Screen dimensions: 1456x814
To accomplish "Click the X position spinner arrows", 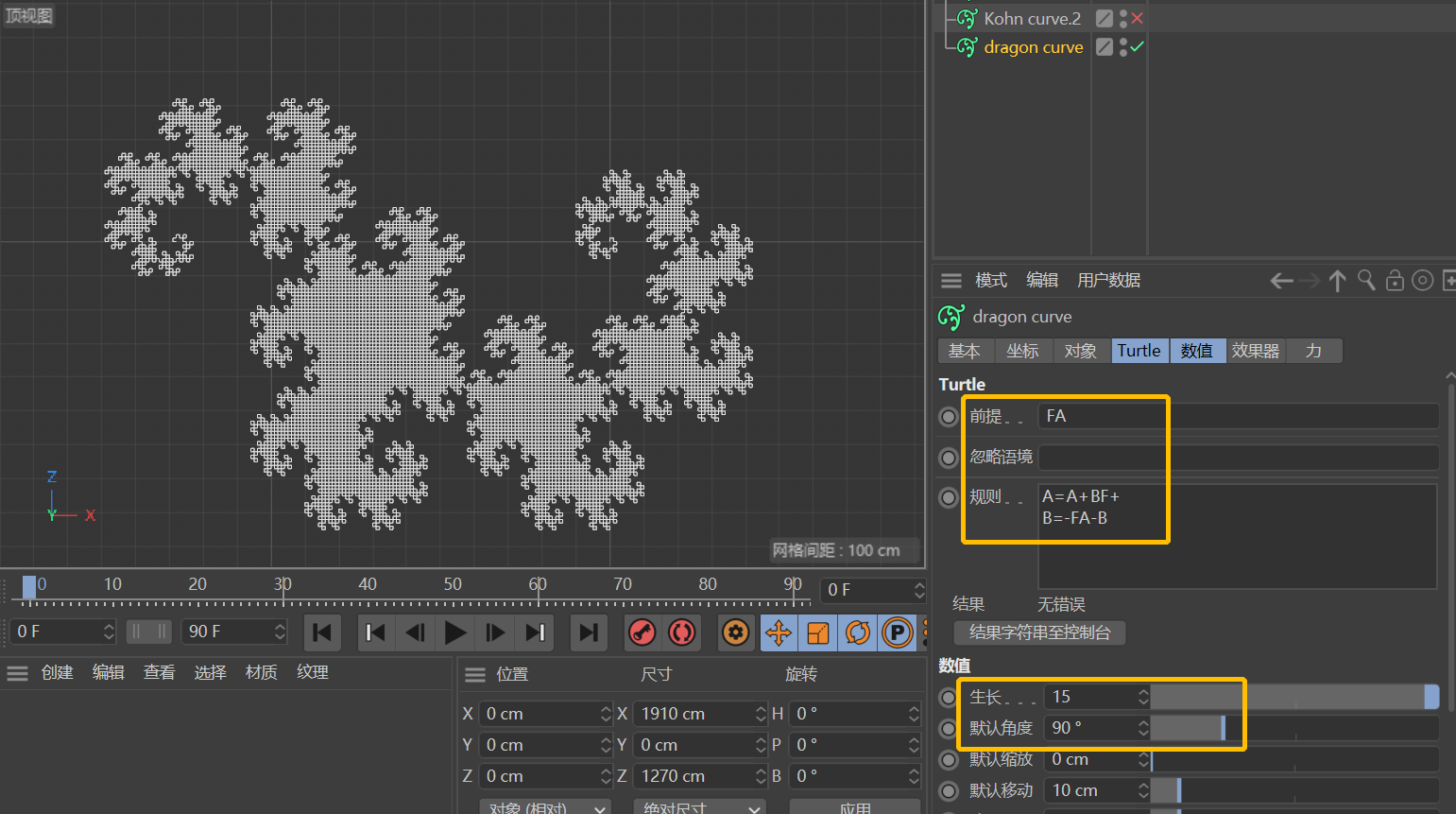I will tap(606, 714).
